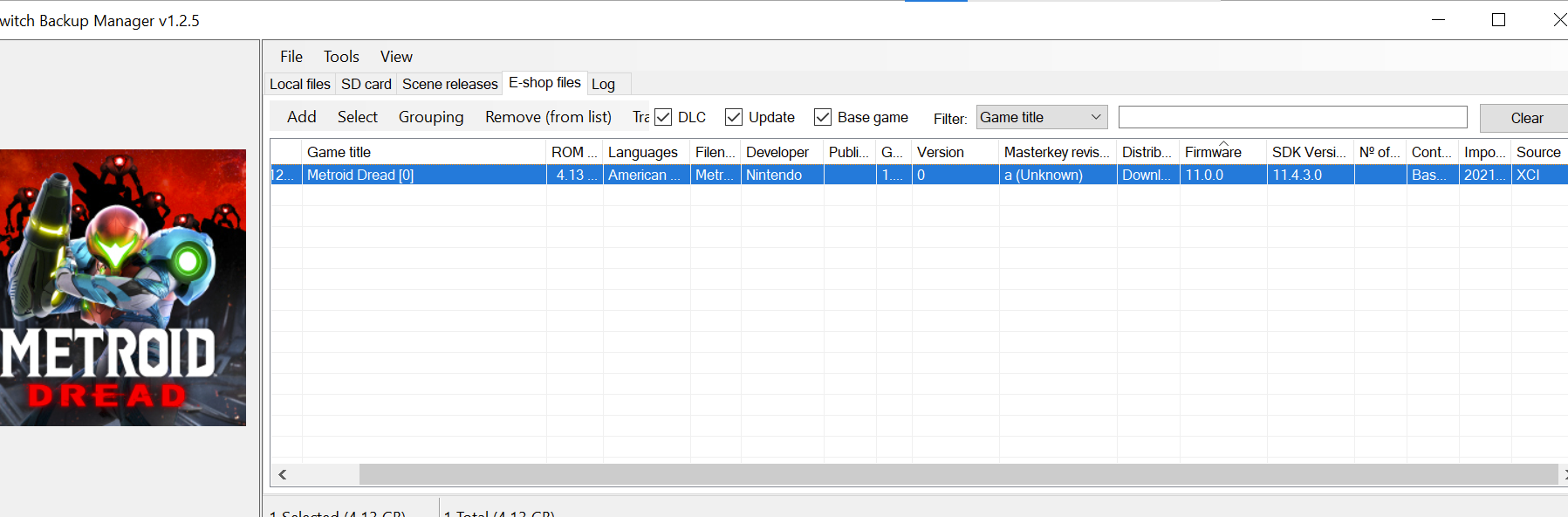Click the Add toolbar button
Image resolution: width=1568 pixels, height=517 pixels.
[x=302, y=117]
